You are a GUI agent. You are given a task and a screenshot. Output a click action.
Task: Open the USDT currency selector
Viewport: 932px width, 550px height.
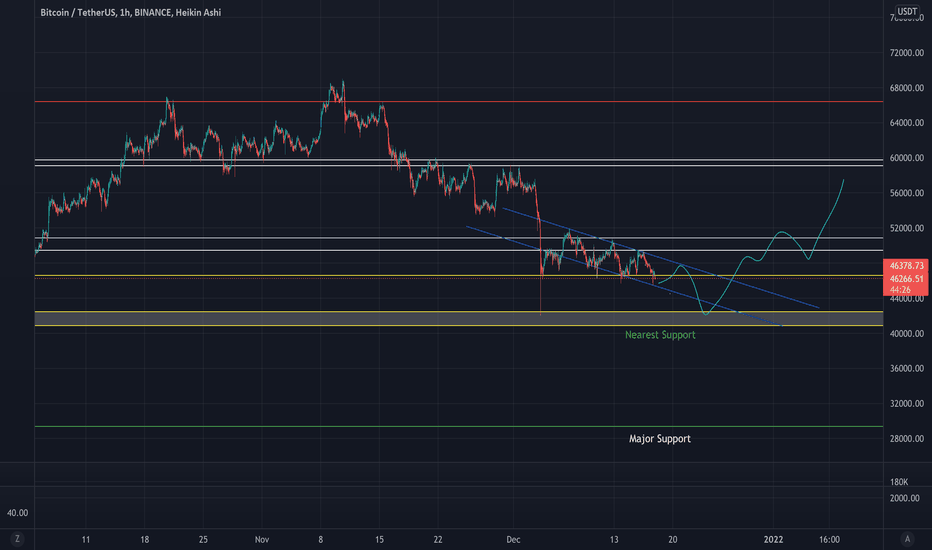coord(907,11)
